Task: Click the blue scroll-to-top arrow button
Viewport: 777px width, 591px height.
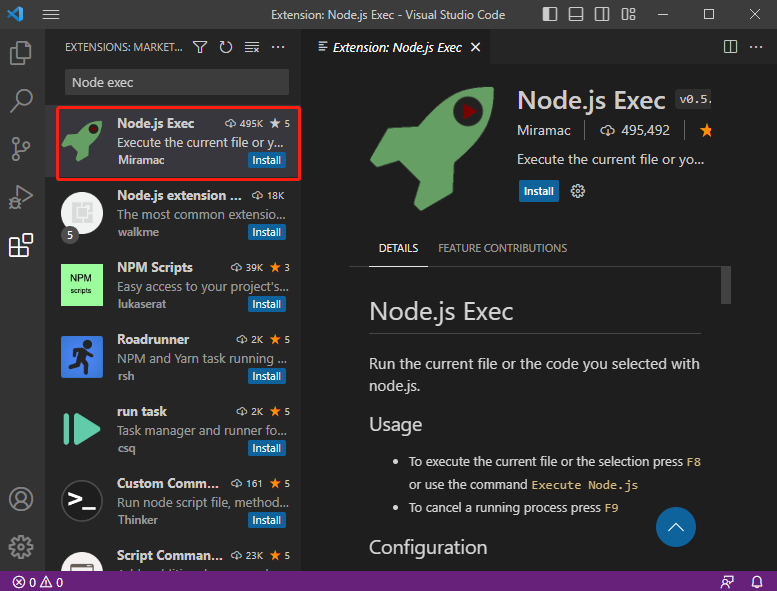Action: pyautogui.click(x=676, y=527)
